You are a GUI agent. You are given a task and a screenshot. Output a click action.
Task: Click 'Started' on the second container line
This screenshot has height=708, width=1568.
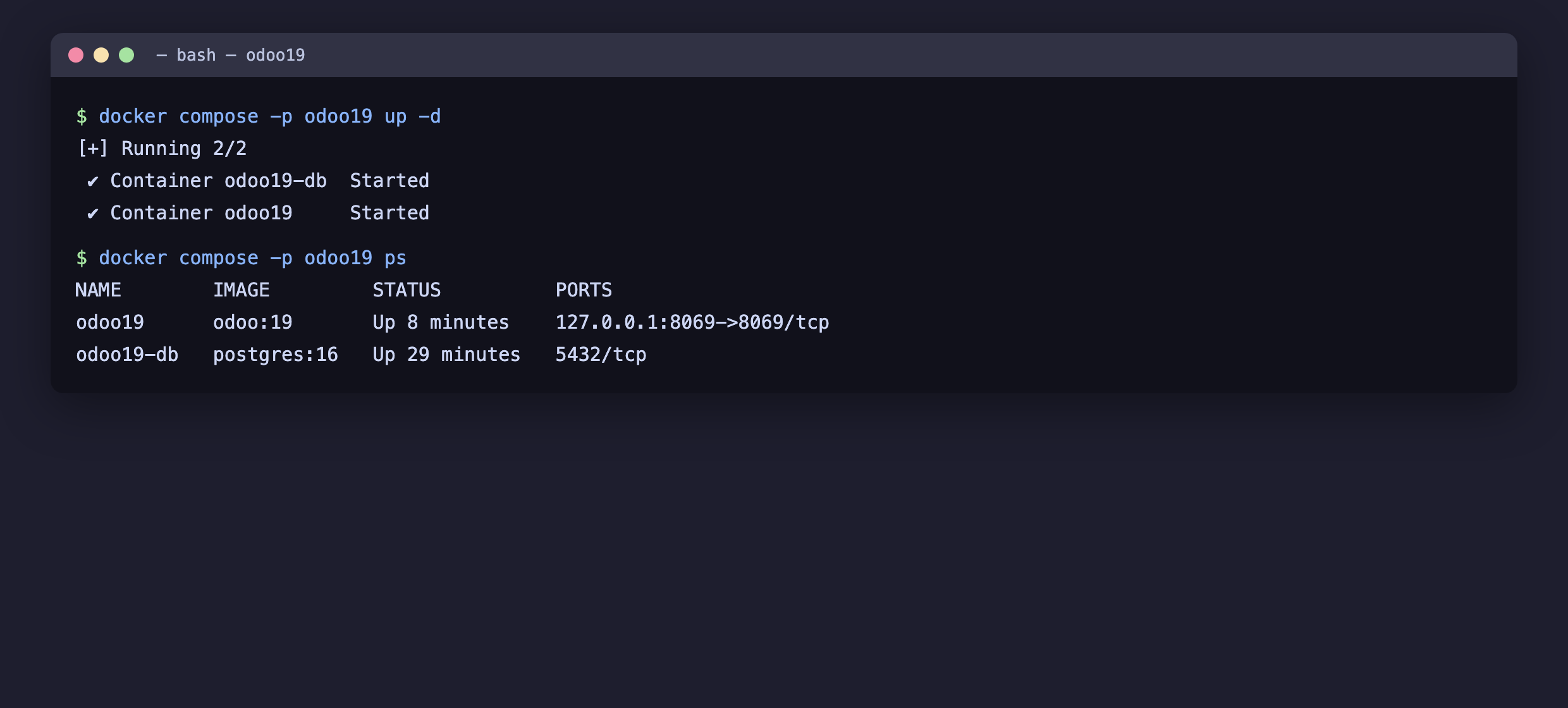(x=389, y=213)
